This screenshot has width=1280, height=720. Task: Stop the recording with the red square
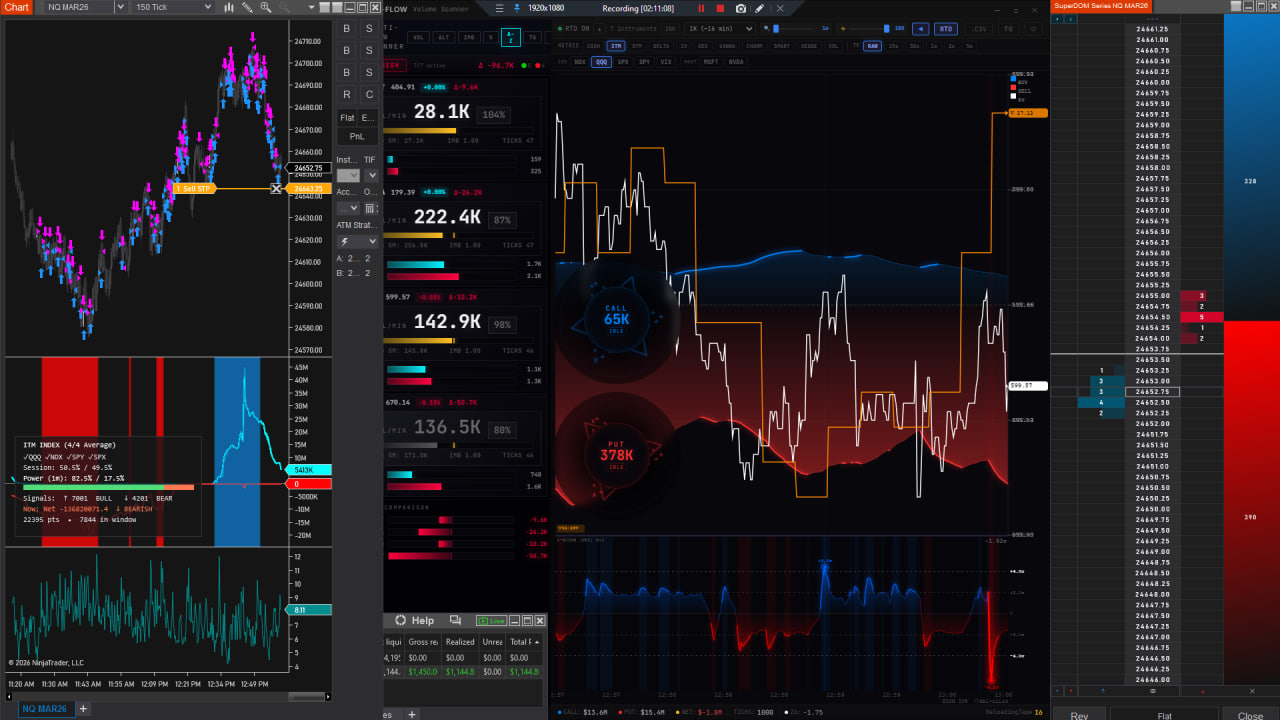[x=720, y=8]
